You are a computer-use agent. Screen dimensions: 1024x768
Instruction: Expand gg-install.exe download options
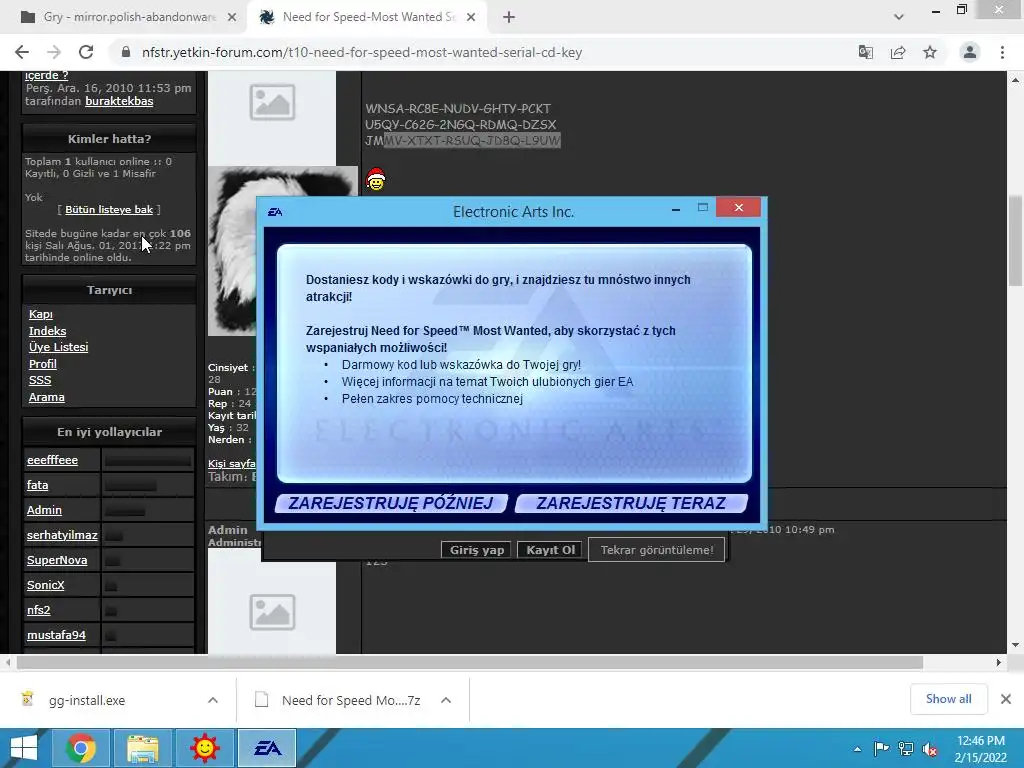(213, 700)
